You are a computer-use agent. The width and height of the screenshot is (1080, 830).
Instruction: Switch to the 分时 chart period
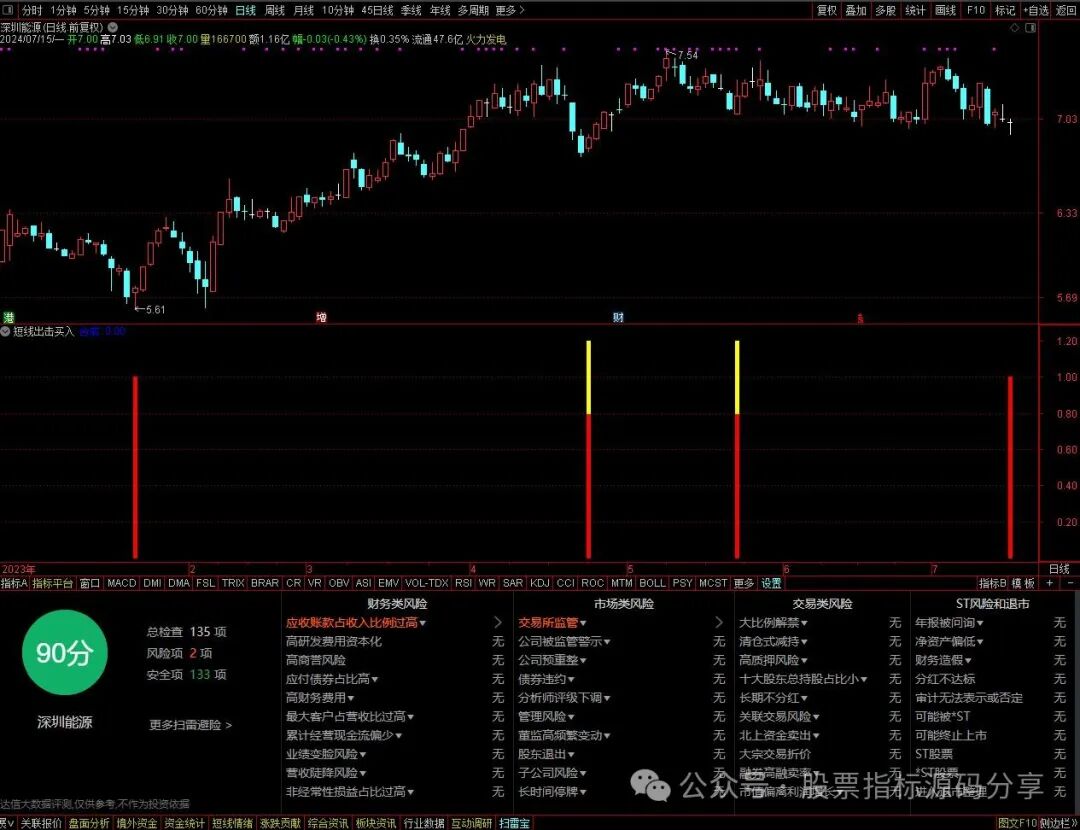pyautogui.click(x=32, y=10)
